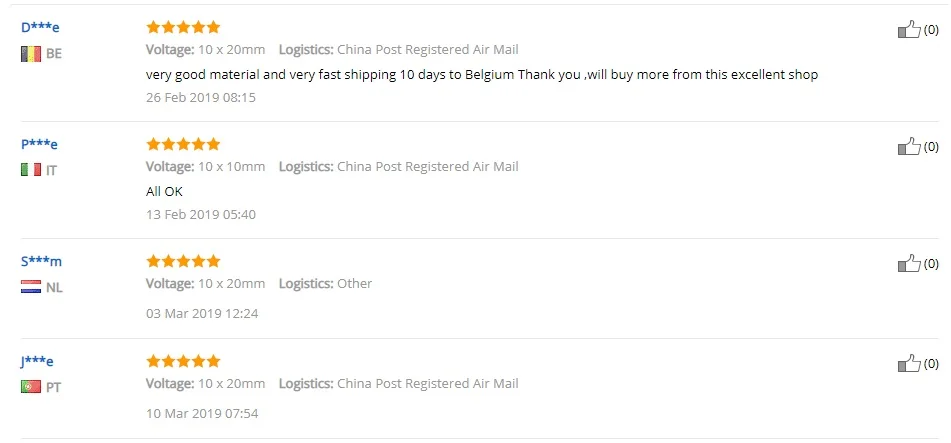Click the 26 Feb 2019 08:15 timestamp
The height and width of the screenshot is (443, 951).
pos(201,98)
